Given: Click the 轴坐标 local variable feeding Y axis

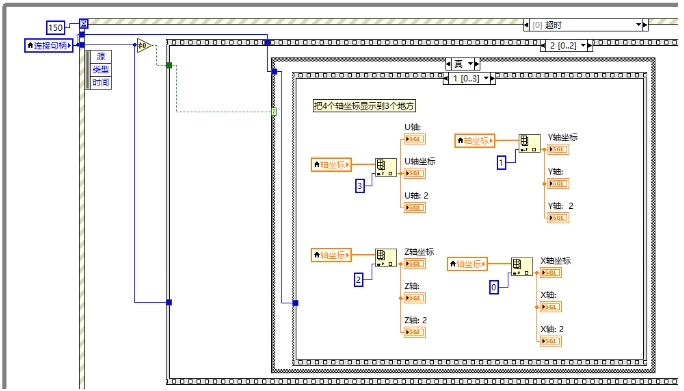Looking at the screenshot, I should coord(474,141).
